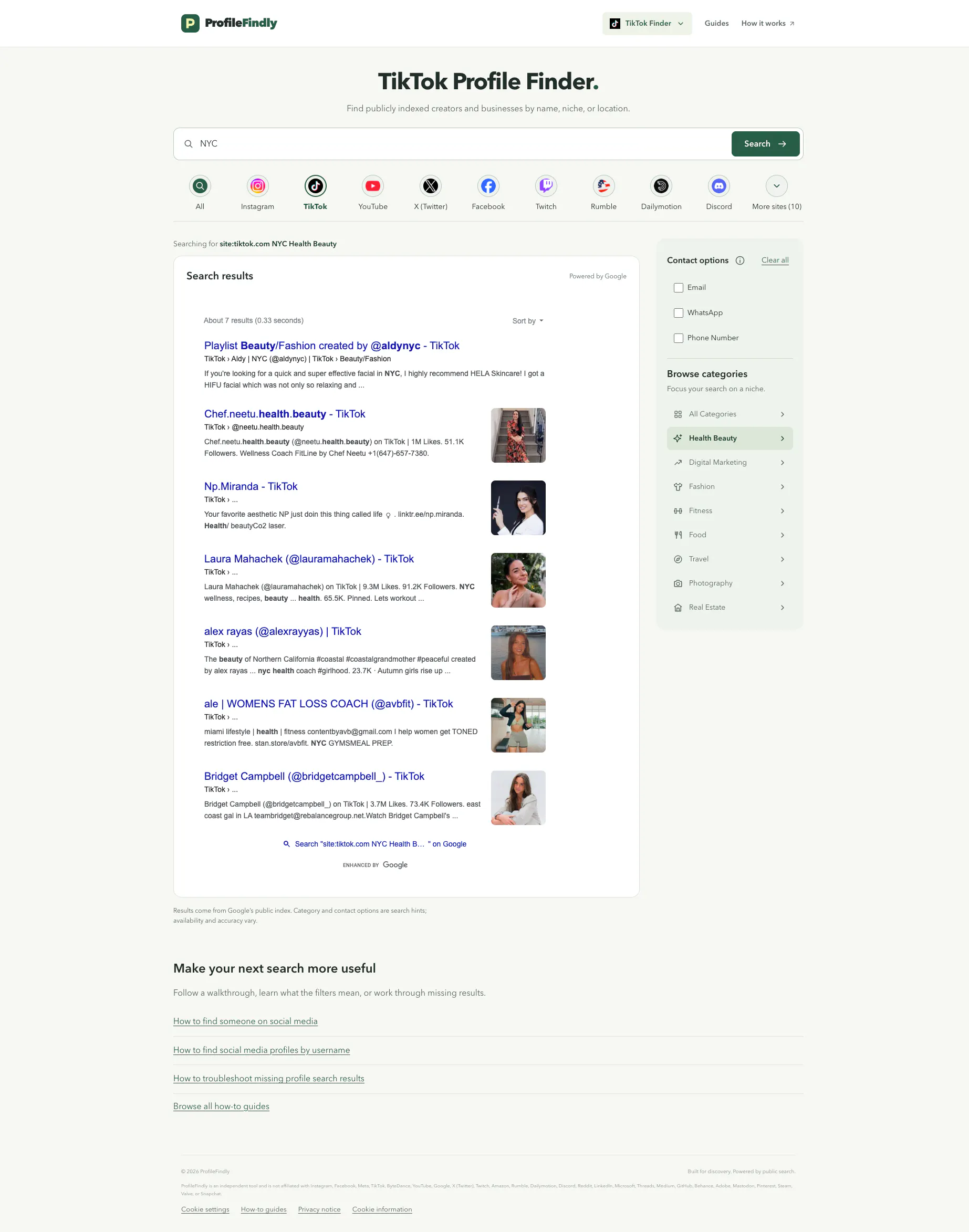This screenshot has width=969, height=1232.
Task: Expand Real Estate category chevron
Action: 783,608
